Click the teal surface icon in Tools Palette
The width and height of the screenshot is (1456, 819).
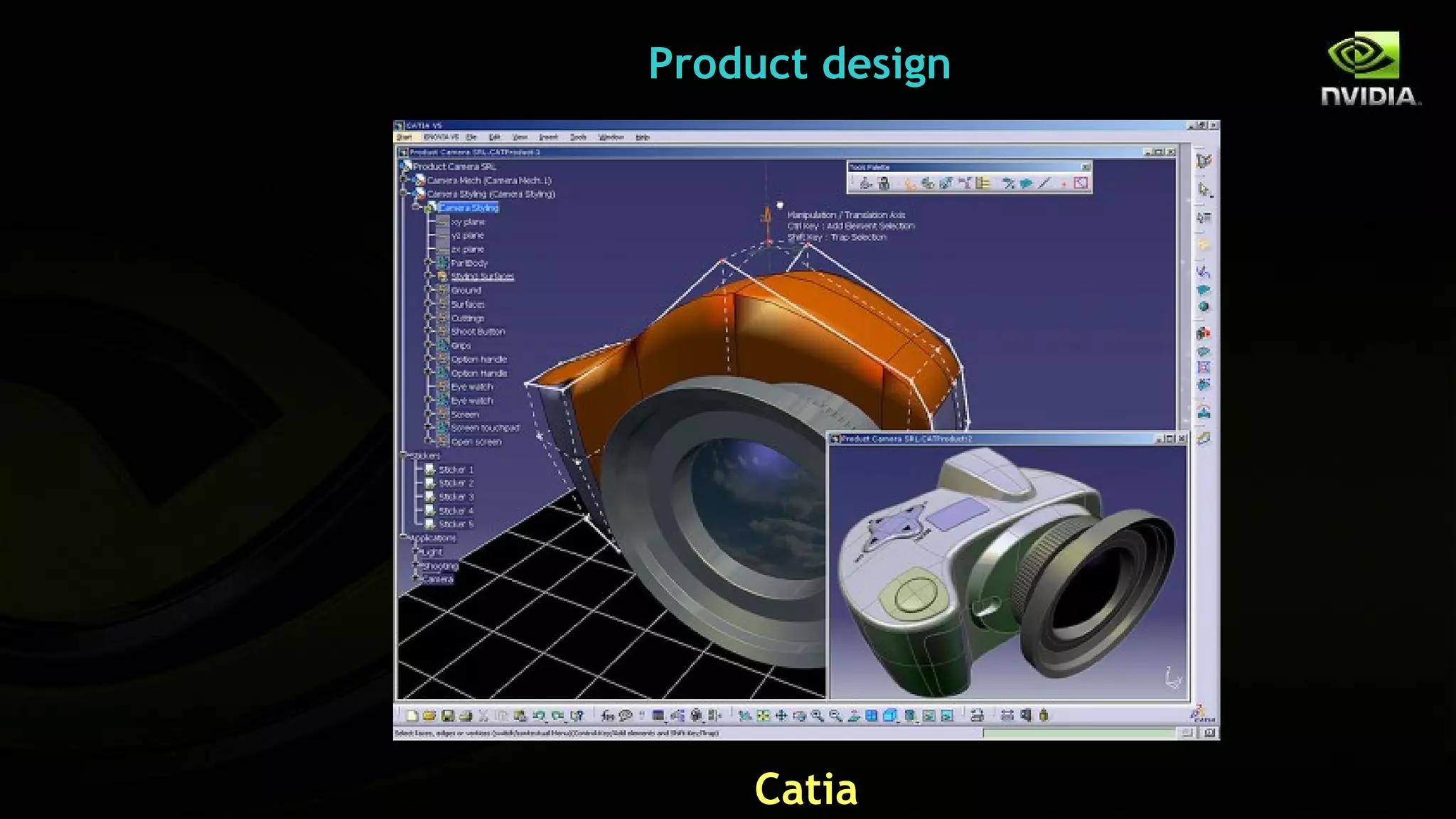1027,183
